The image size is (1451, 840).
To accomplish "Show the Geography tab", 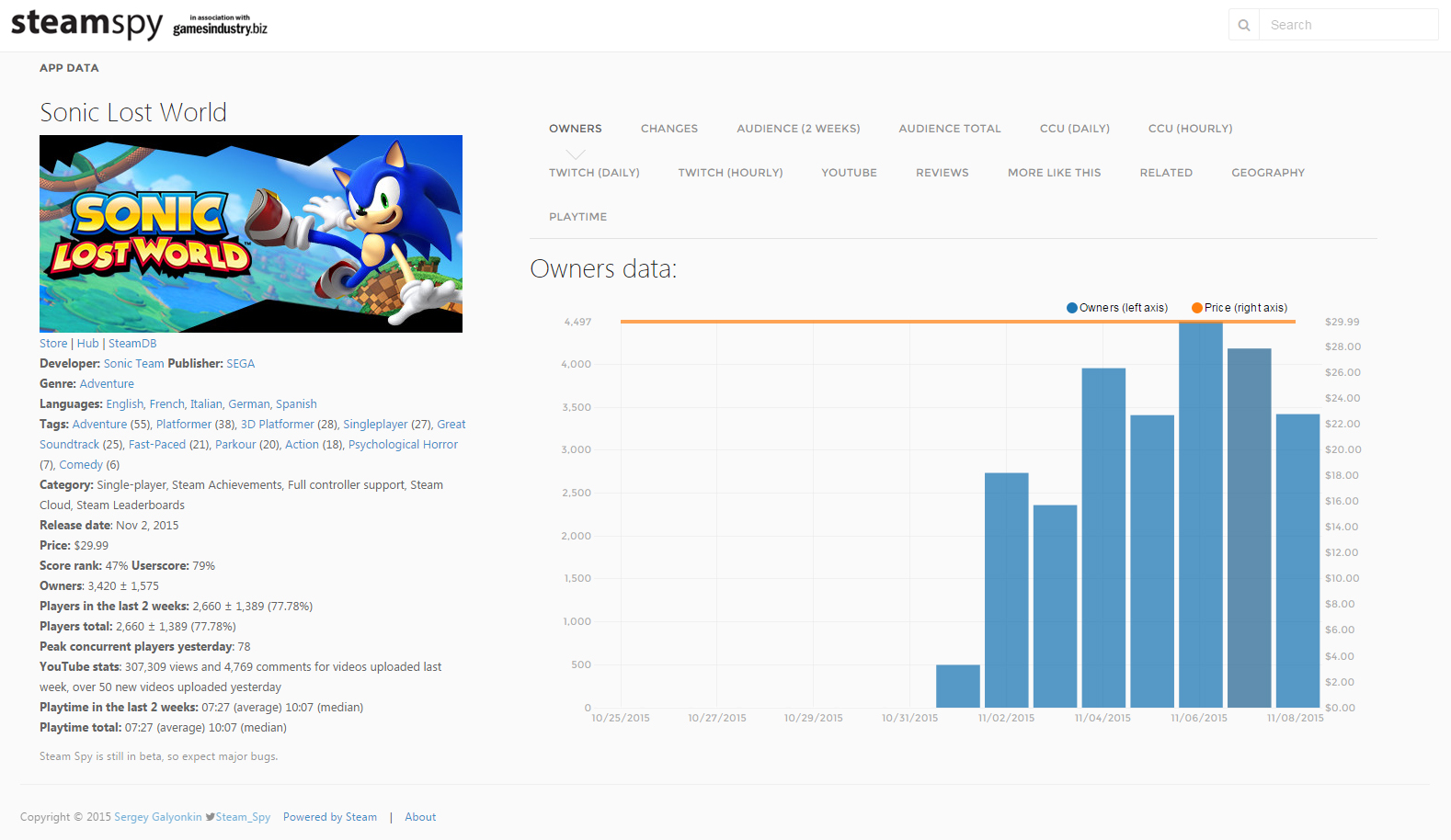I will click(1267, 173).
